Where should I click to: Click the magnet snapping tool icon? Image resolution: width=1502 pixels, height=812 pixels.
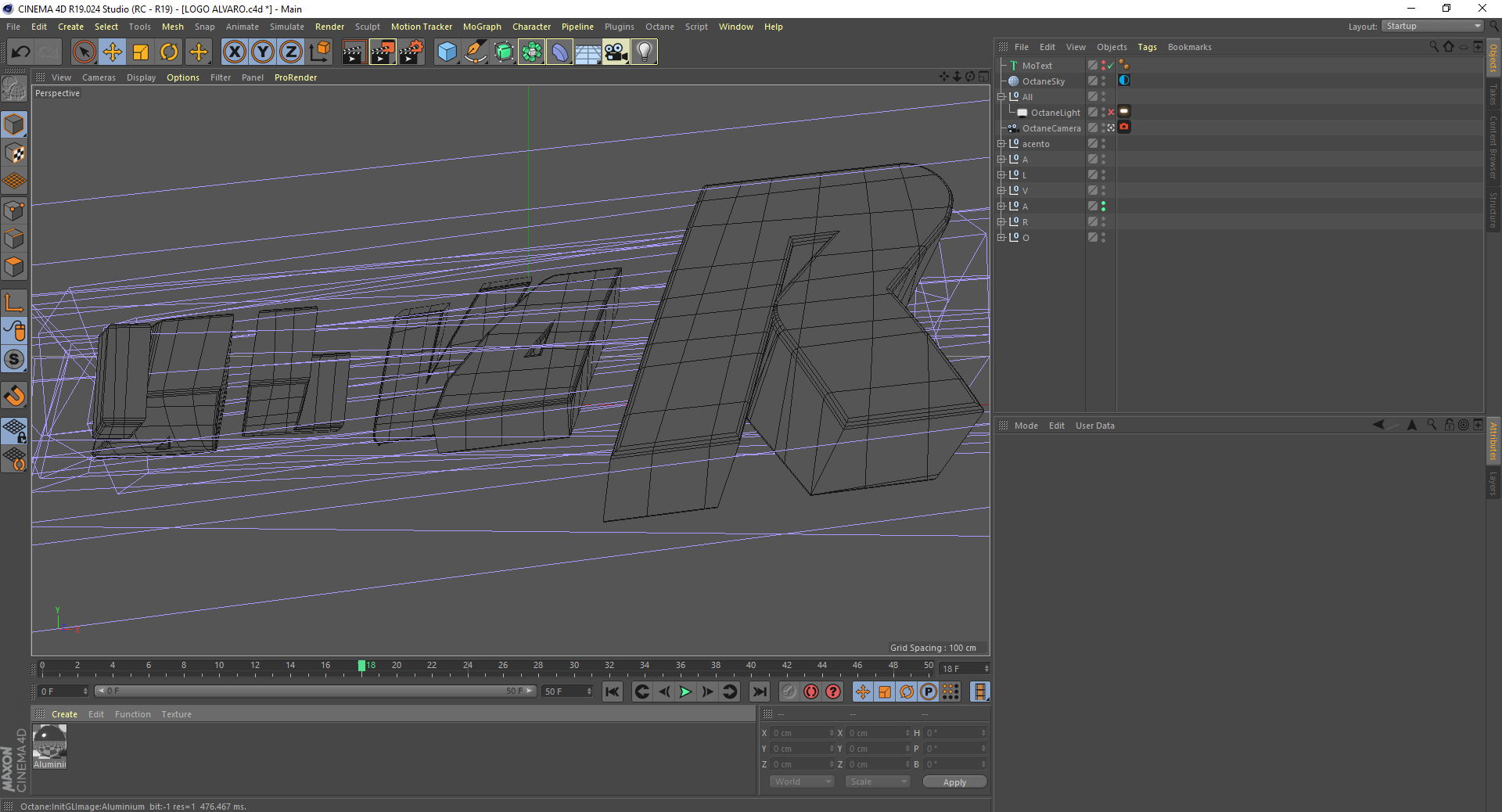(14, 396)
